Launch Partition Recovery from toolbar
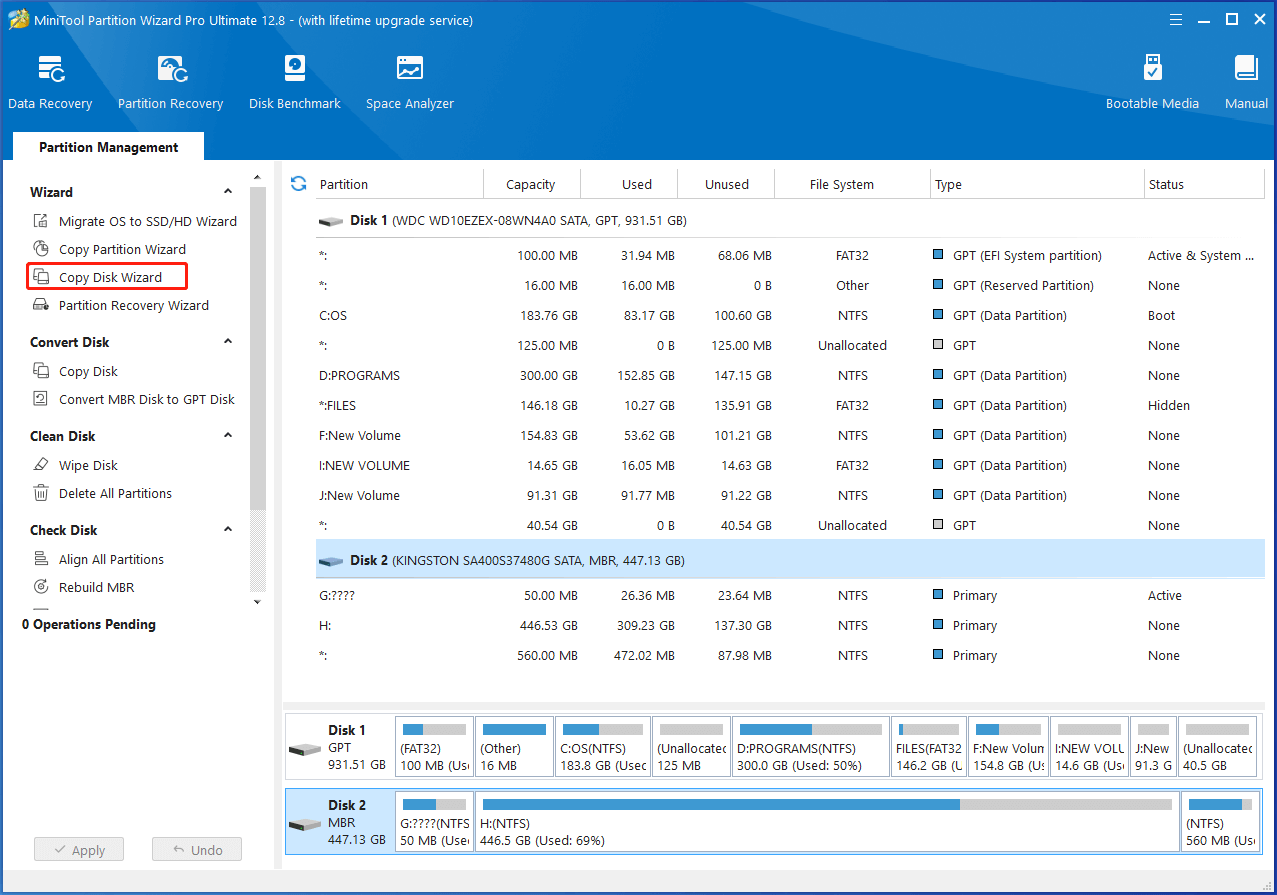This screenshot has width=1277, height=895. coord(170,82)
